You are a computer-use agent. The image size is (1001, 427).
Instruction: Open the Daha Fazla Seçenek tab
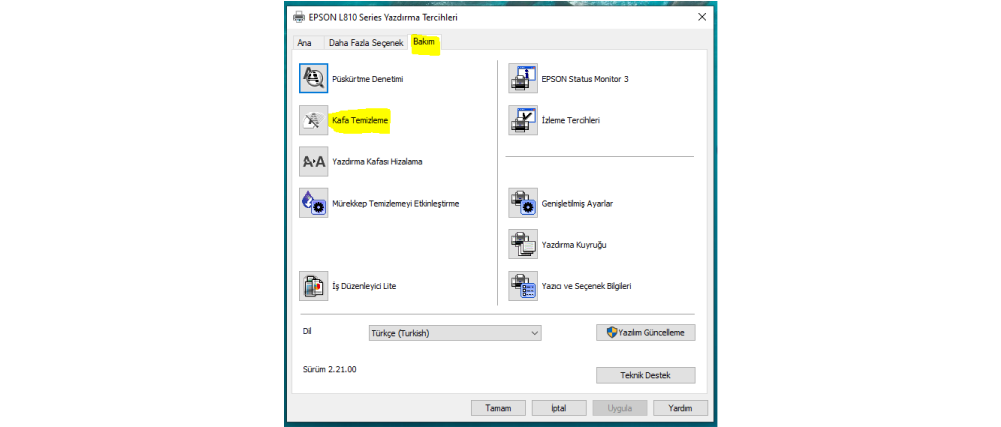point(365,43)
